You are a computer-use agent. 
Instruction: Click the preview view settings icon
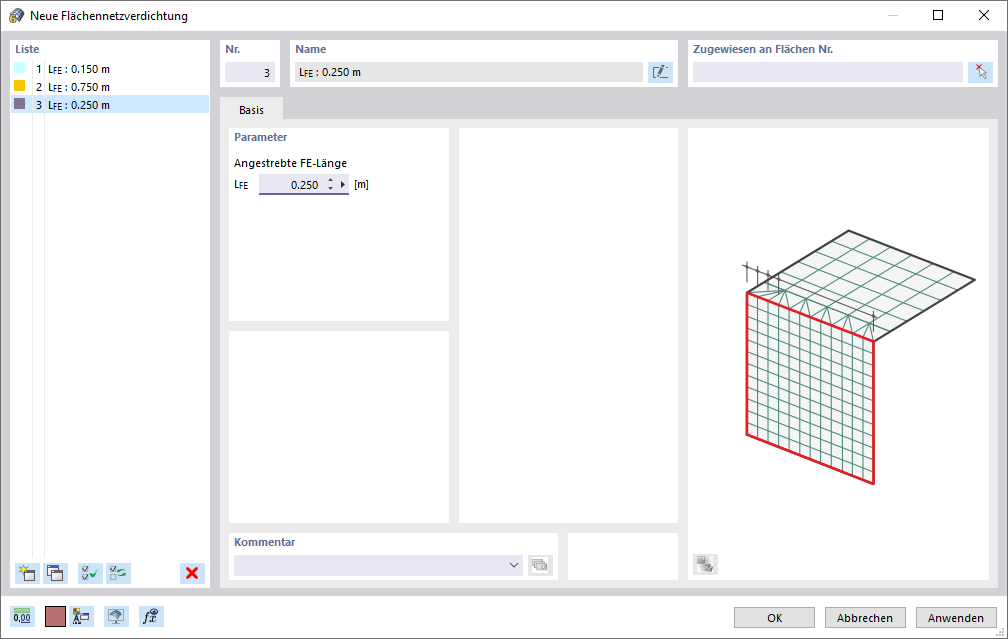pos(705,564)
